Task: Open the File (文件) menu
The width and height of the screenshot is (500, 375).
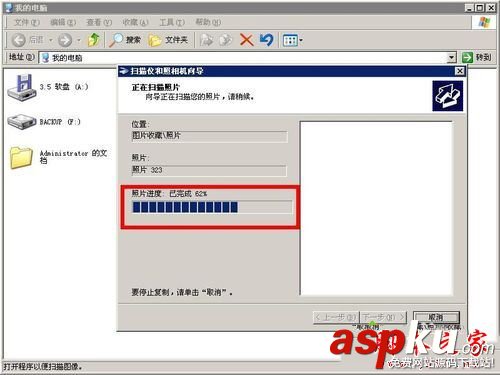Action: click(27, 22)
